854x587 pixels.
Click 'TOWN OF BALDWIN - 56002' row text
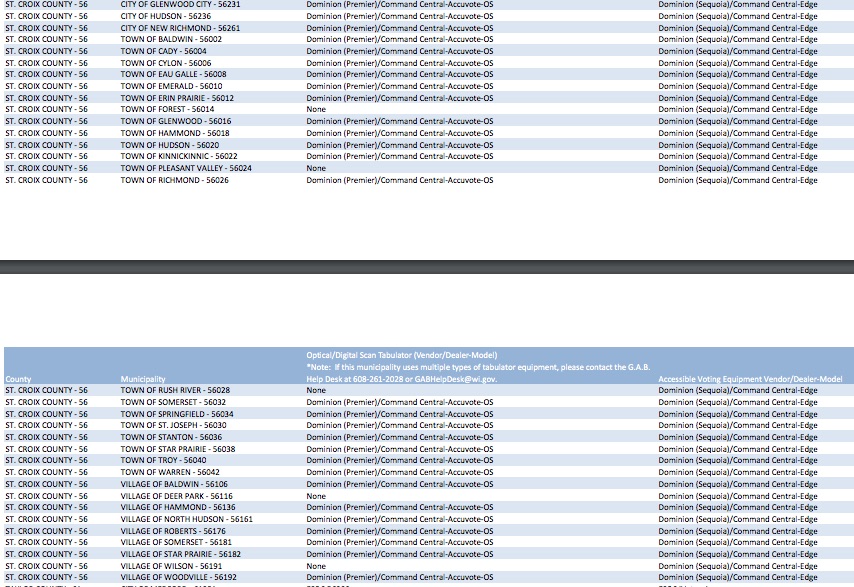(x=171, y=39)
